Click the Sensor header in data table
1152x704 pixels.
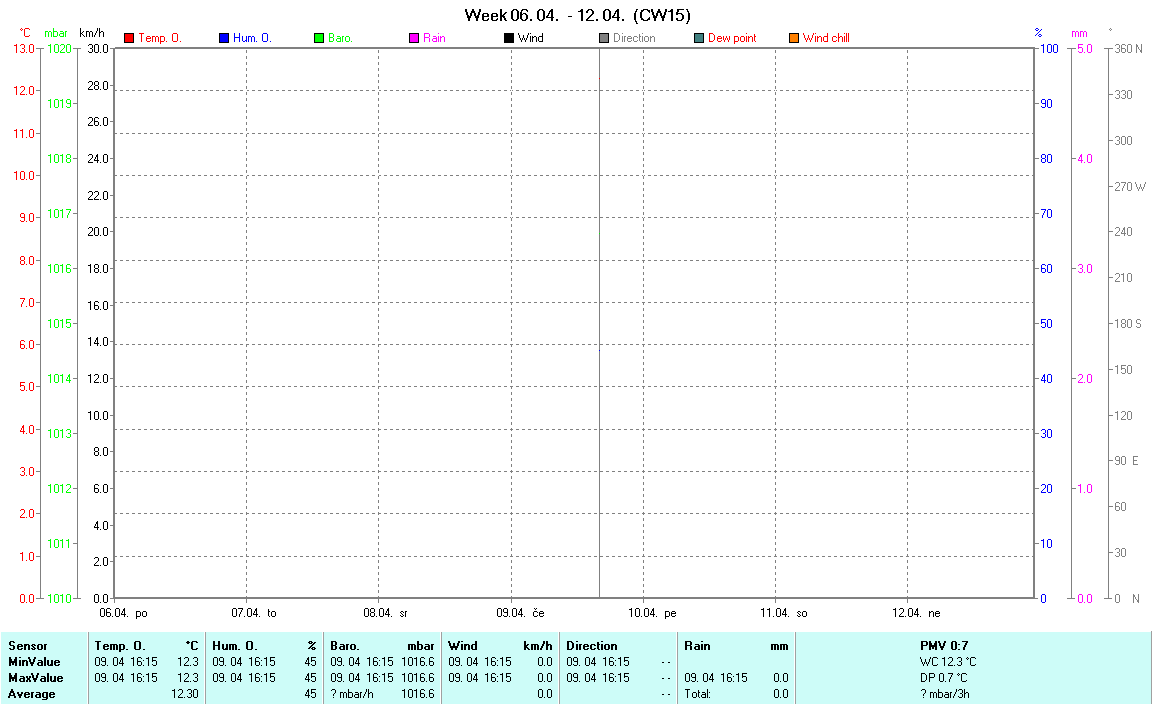28,646
